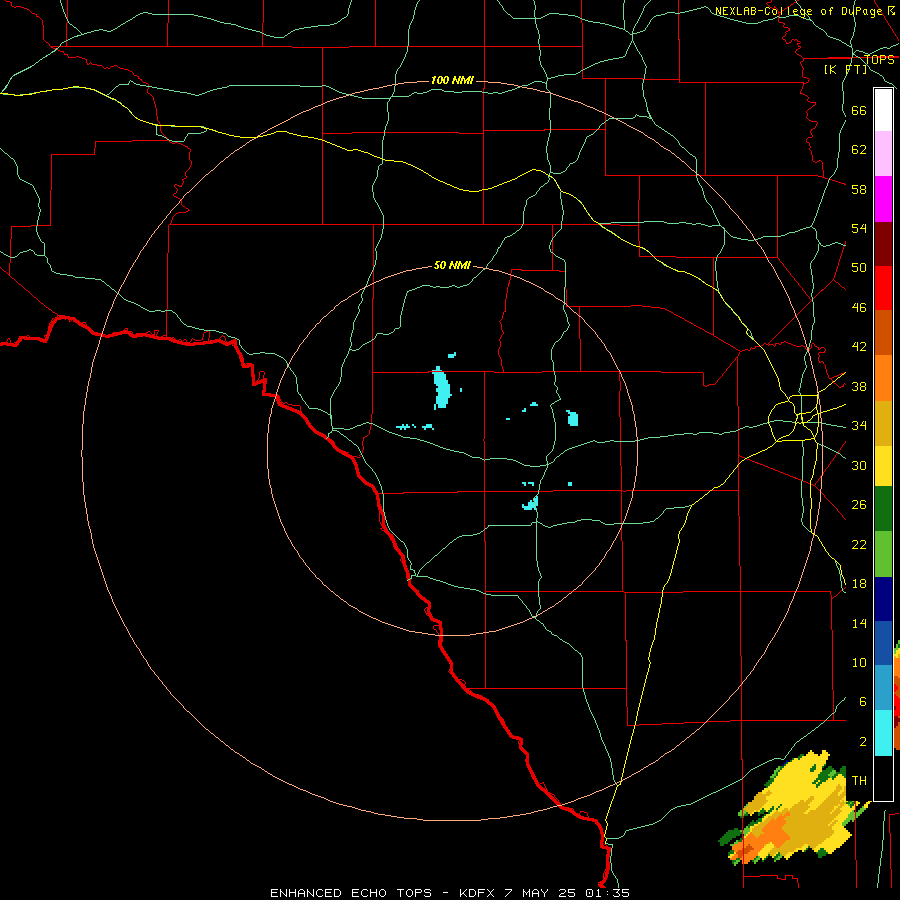Click the "TH" threshold label

(859, 781)
